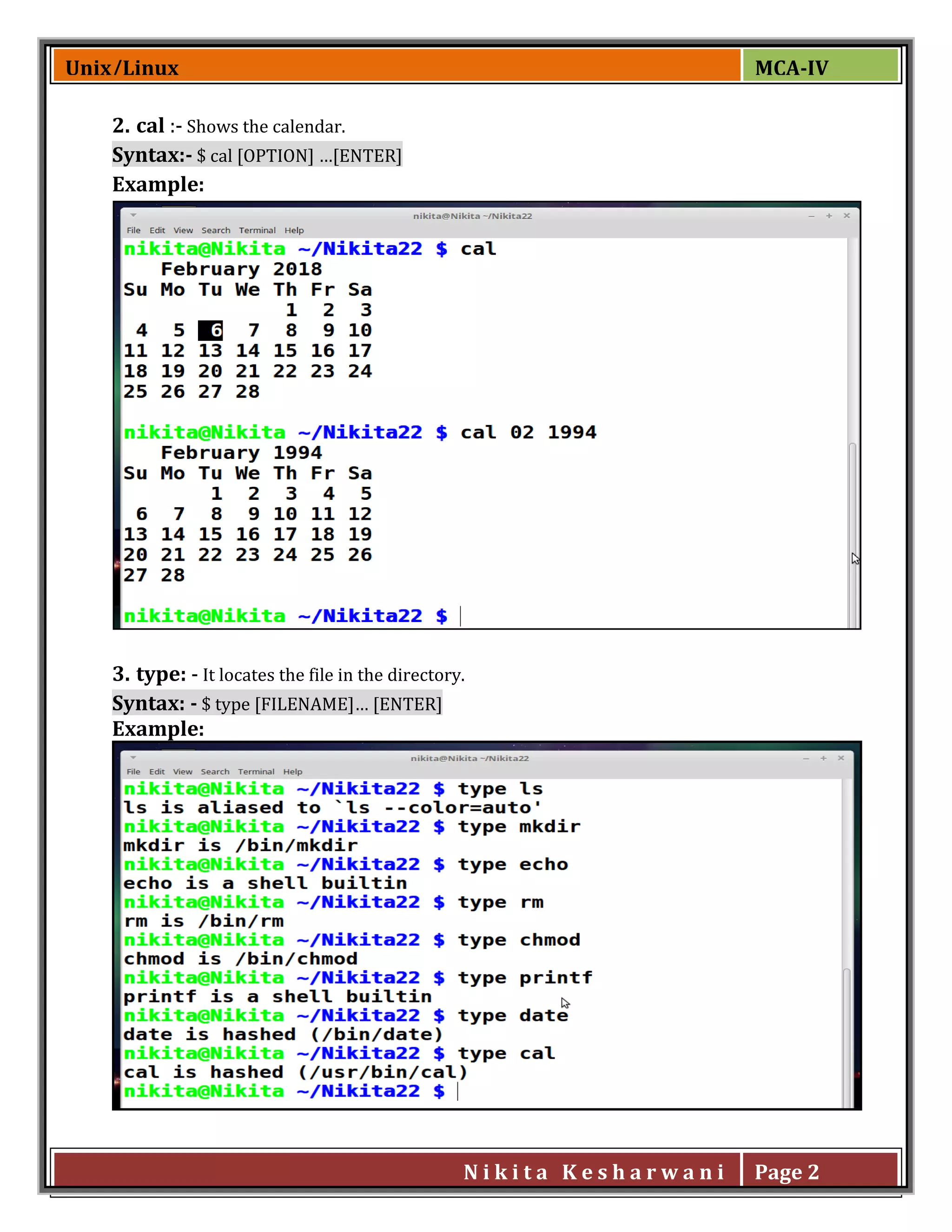The width and height of the screenshot is (952, 1232).
Task: Click 'date is hashed (/bin/date)' line
Action: tap(283, 1034)
